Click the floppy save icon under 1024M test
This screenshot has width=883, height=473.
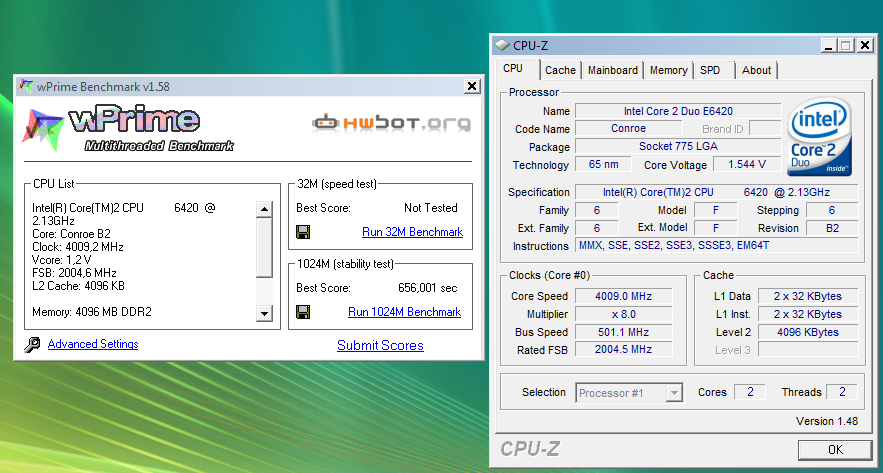click(x=303, y=312)
